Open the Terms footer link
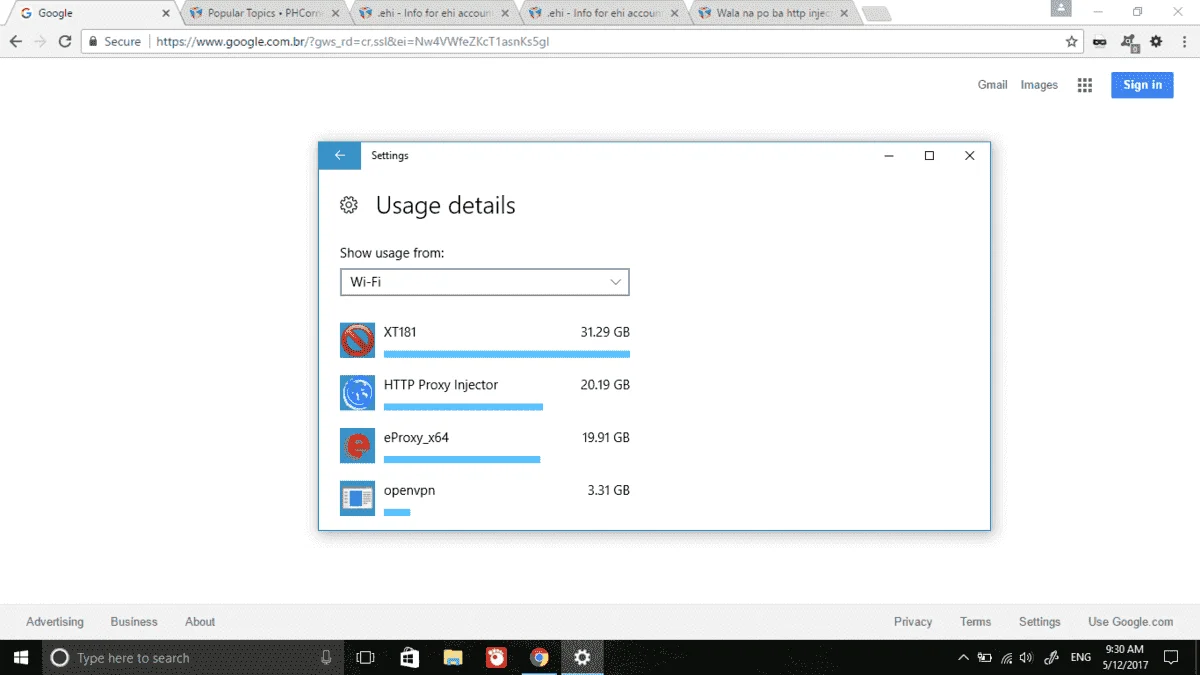Viewport: 1200px width, 675px height. [x=976, y=622]
